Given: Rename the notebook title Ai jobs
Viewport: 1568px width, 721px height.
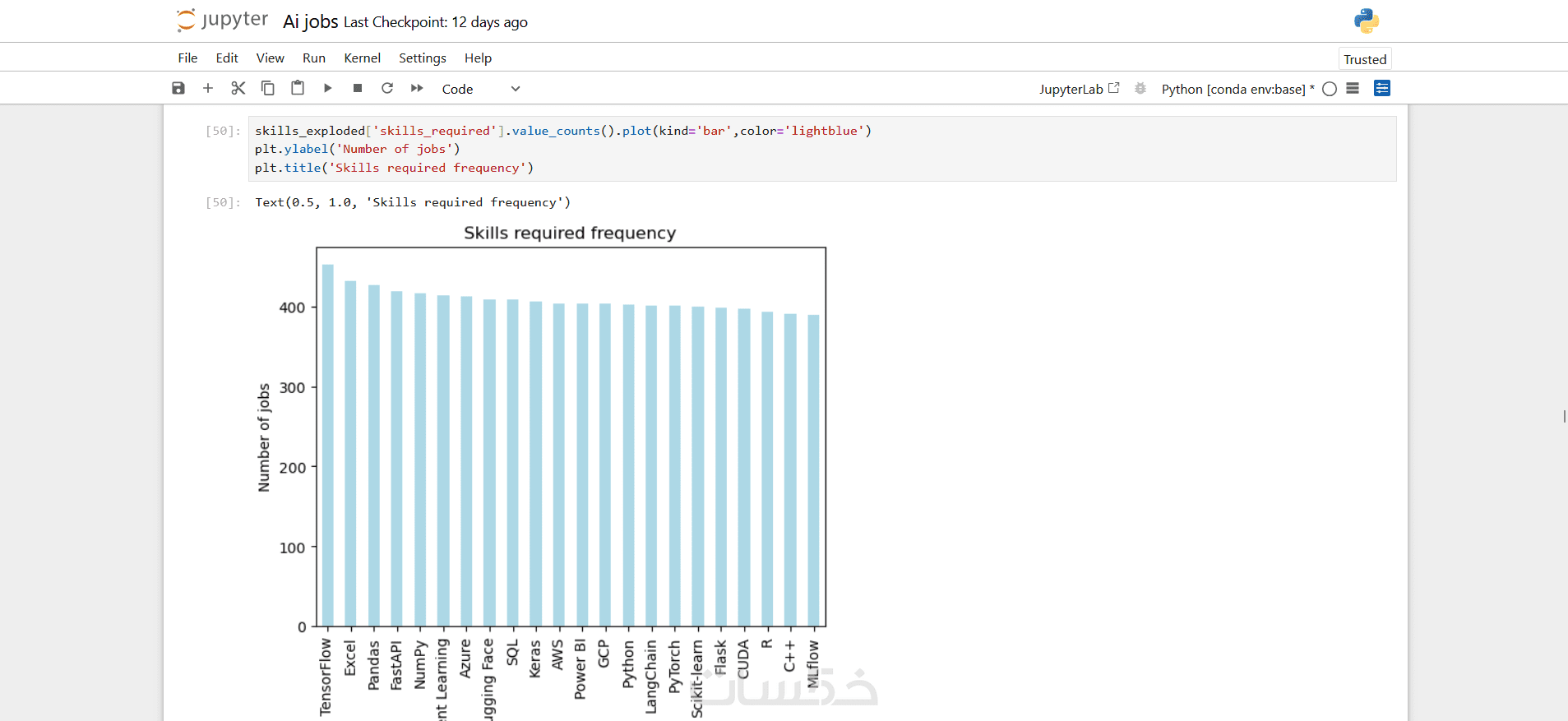Looking at the screenshot, I should (x=311, y=21).
